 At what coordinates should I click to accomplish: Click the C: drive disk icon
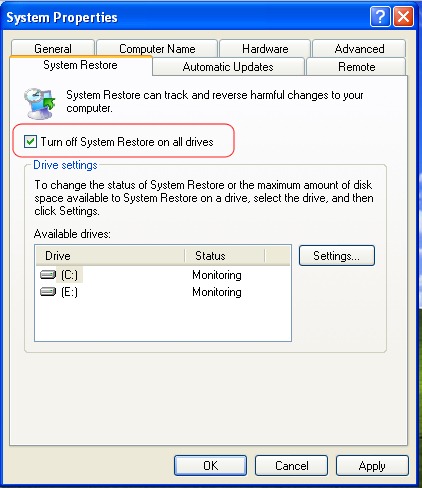point(48,275)
